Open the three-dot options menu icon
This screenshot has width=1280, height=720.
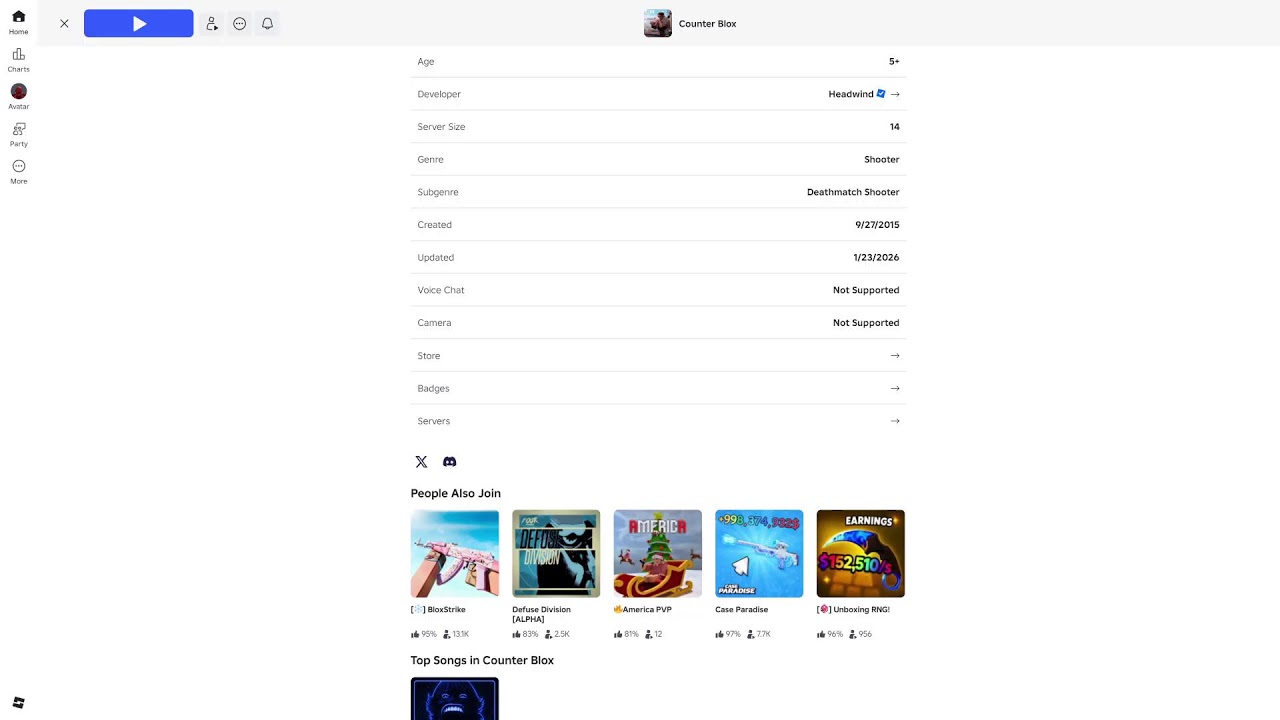239,23
